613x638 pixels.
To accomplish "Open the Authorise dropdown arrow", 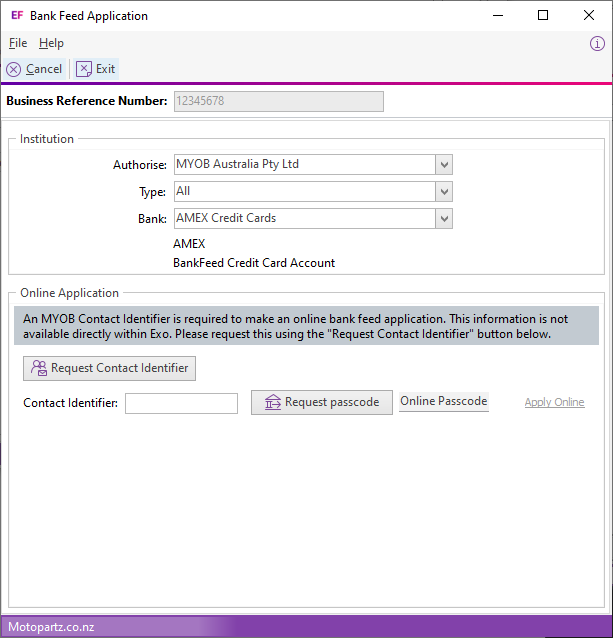I will click(x=444, y=165).
